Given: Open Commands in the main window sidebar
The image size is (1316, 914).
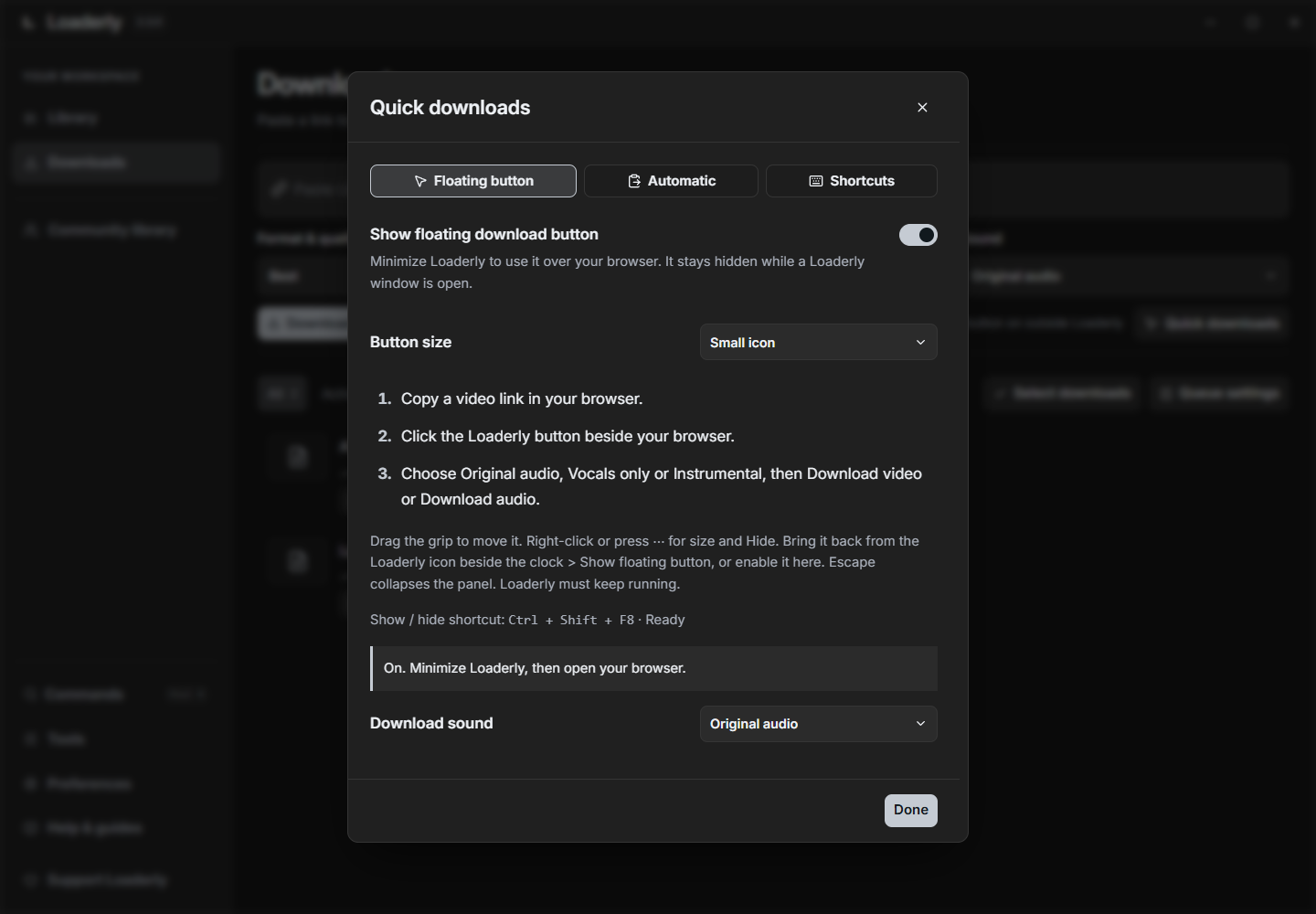Looking at the screenshot, I should [117, 695].
